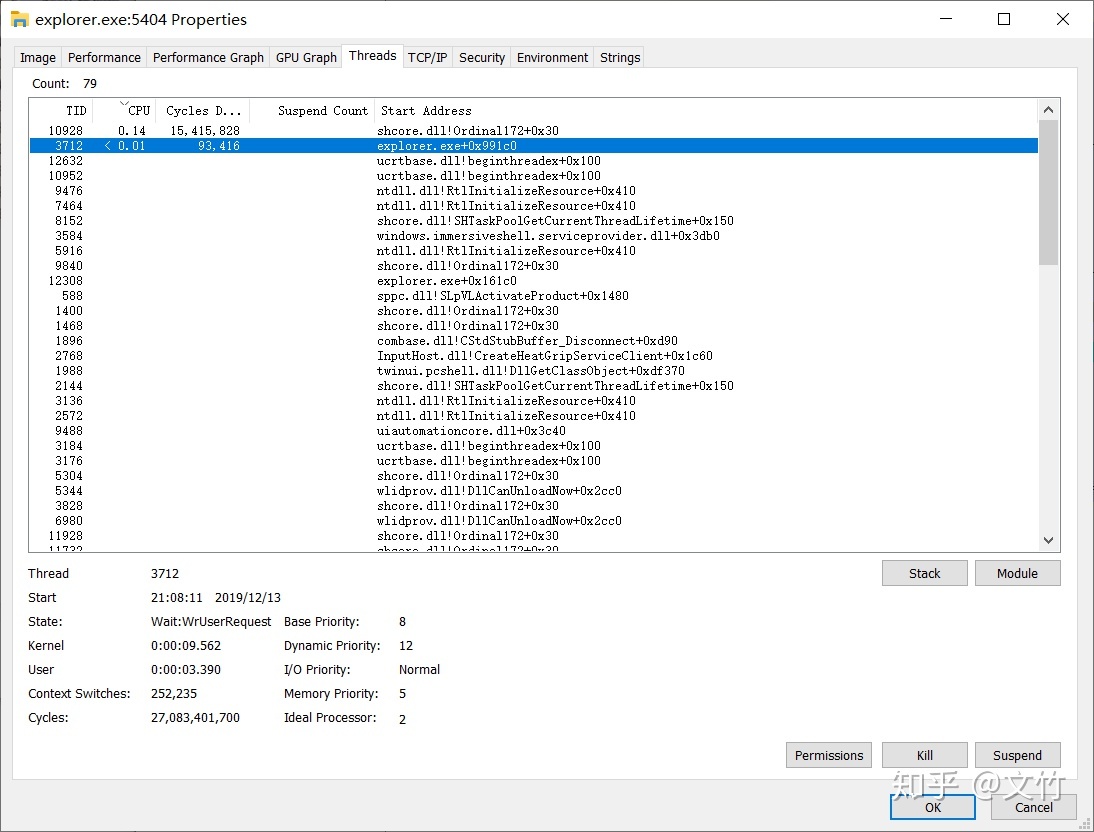The image size is (1094, 832).
Task: Sort by the Suspend Count column
Action: (x=313, y=110)
